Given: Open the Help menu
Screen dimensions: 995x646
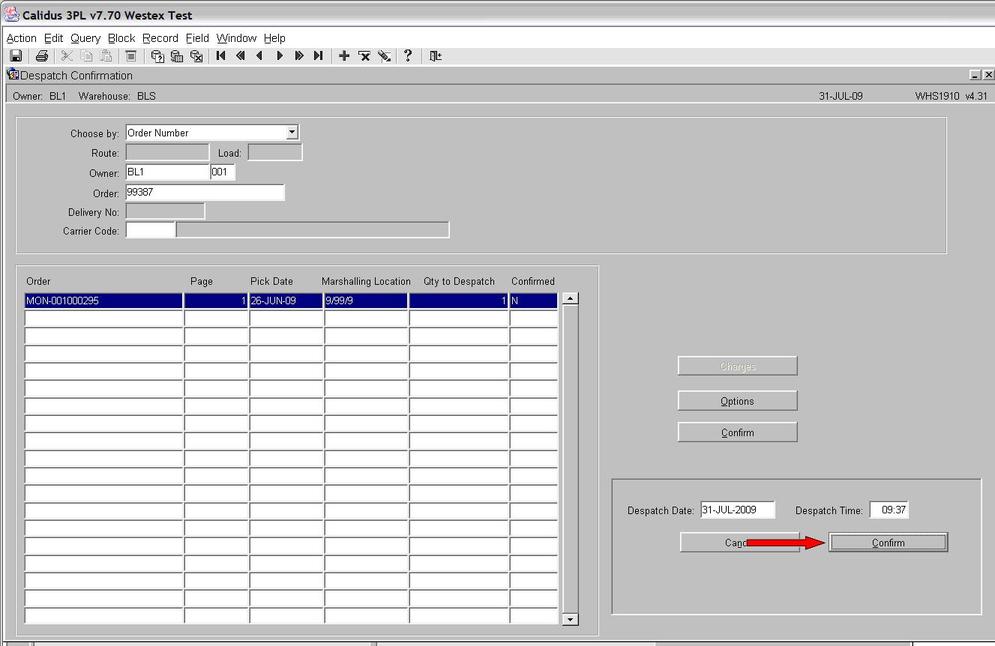Looking at the screenshot, I should point(274,38).
